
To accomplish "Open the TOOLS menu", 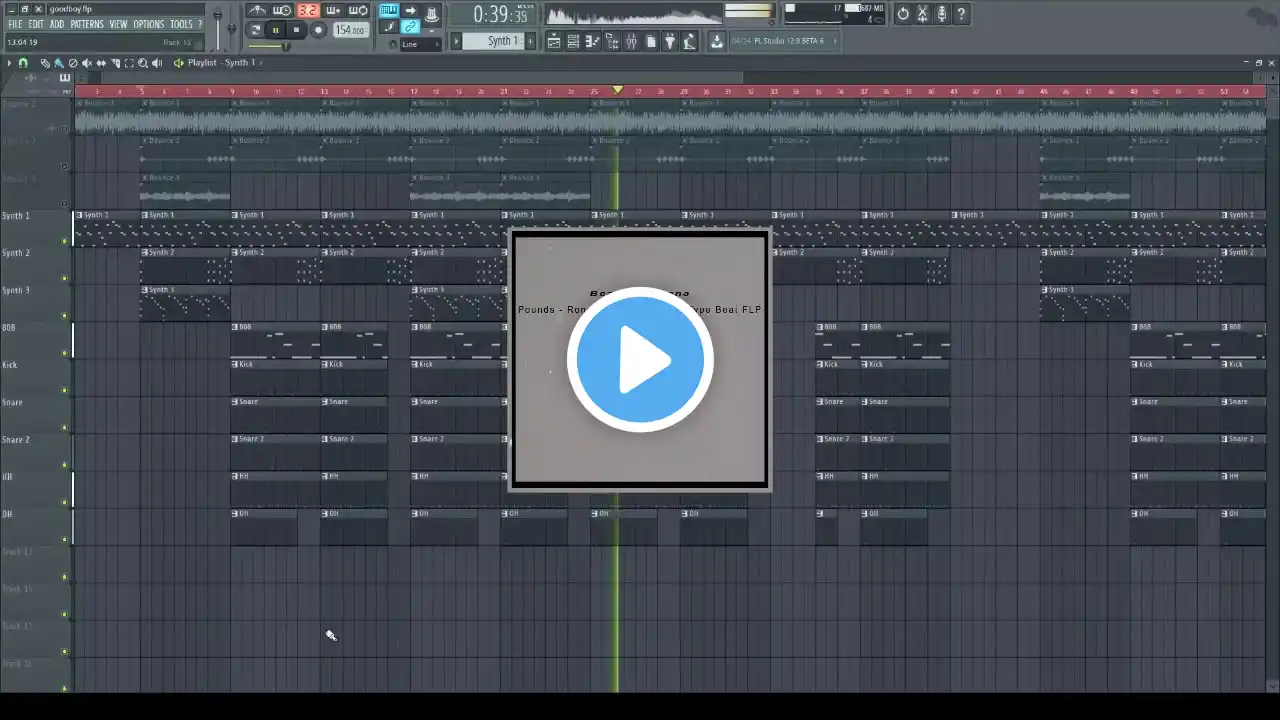I will click(181, 24).
